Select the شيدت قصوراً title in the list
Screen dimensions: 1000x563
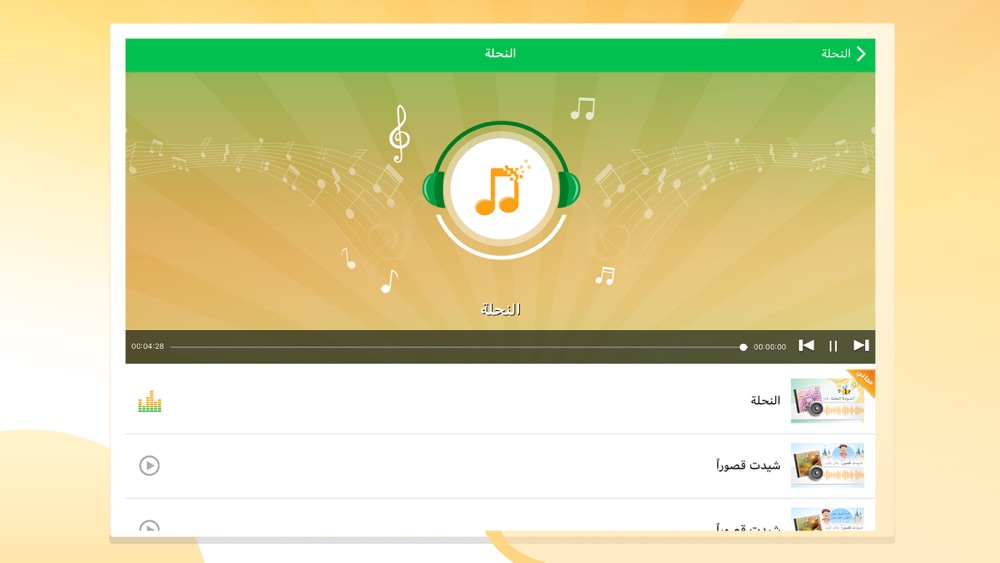(x=748, y=465)
